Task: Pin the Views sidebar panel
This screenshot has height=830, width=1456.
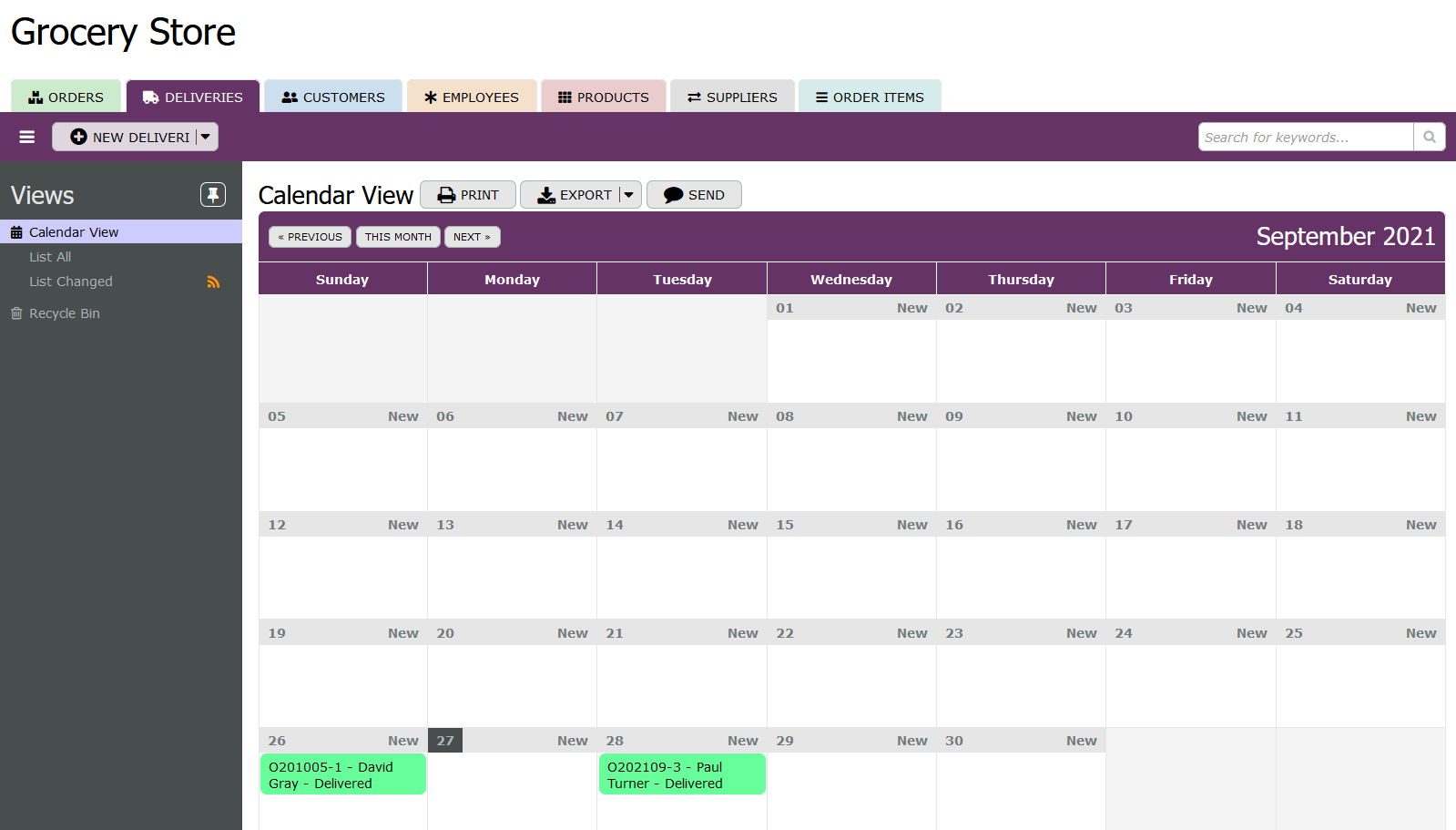Action: click(212, 194)
